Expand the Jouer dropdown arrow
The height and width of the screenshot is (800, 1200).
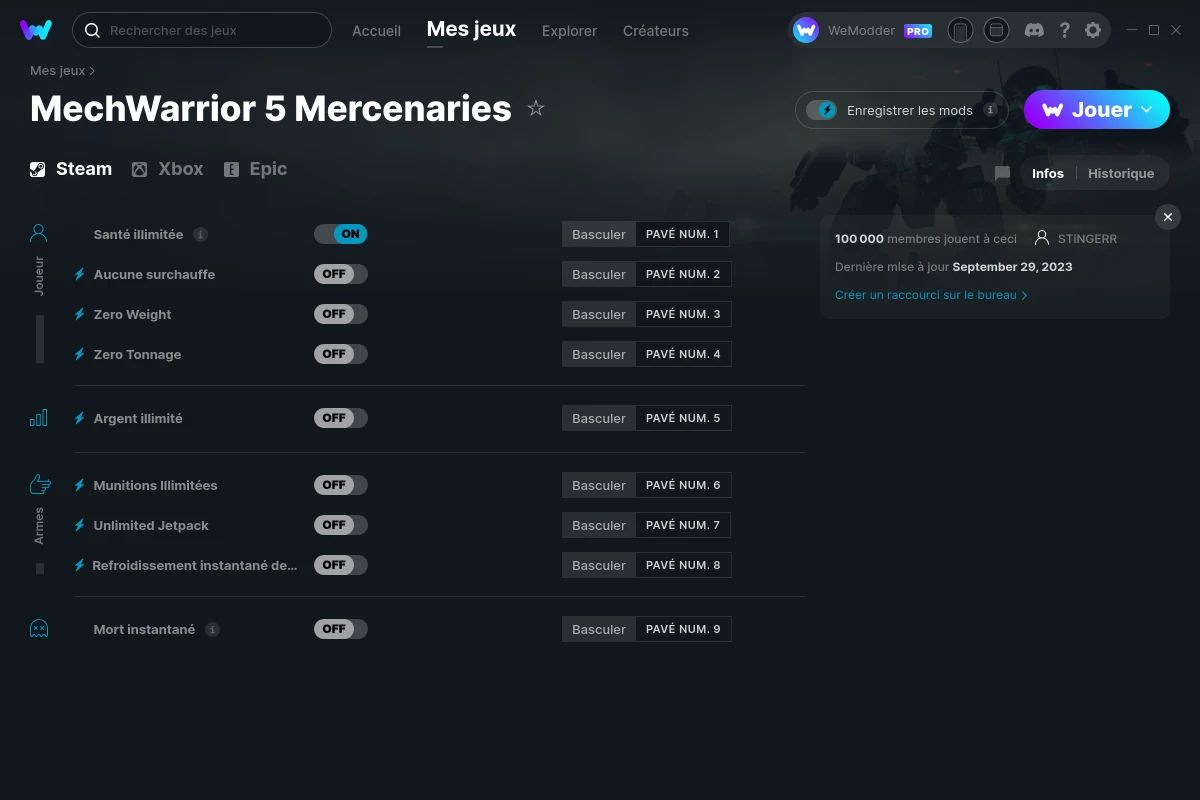1147,109
